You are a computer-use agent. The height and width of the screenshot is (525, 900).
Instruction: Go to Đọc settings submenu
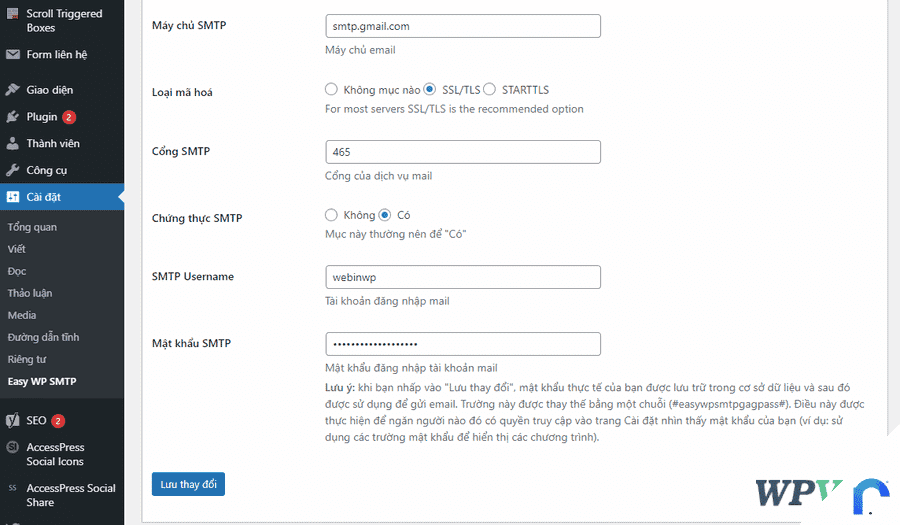tap(17, 271)
